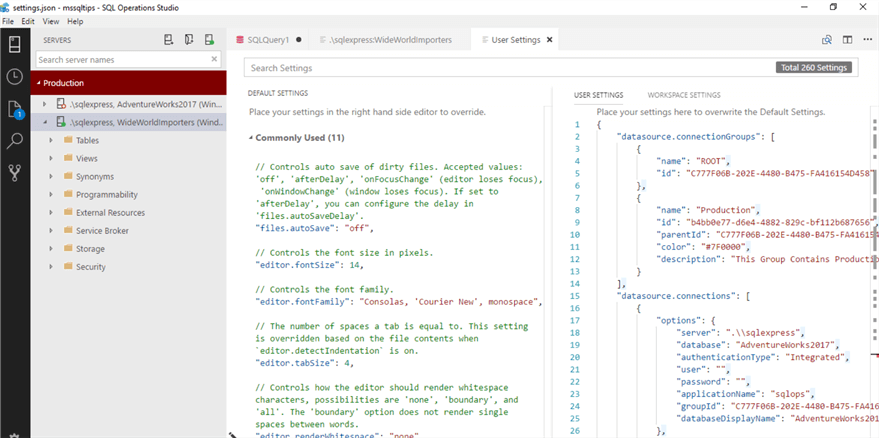Click Show Active Connections icon

209,40
